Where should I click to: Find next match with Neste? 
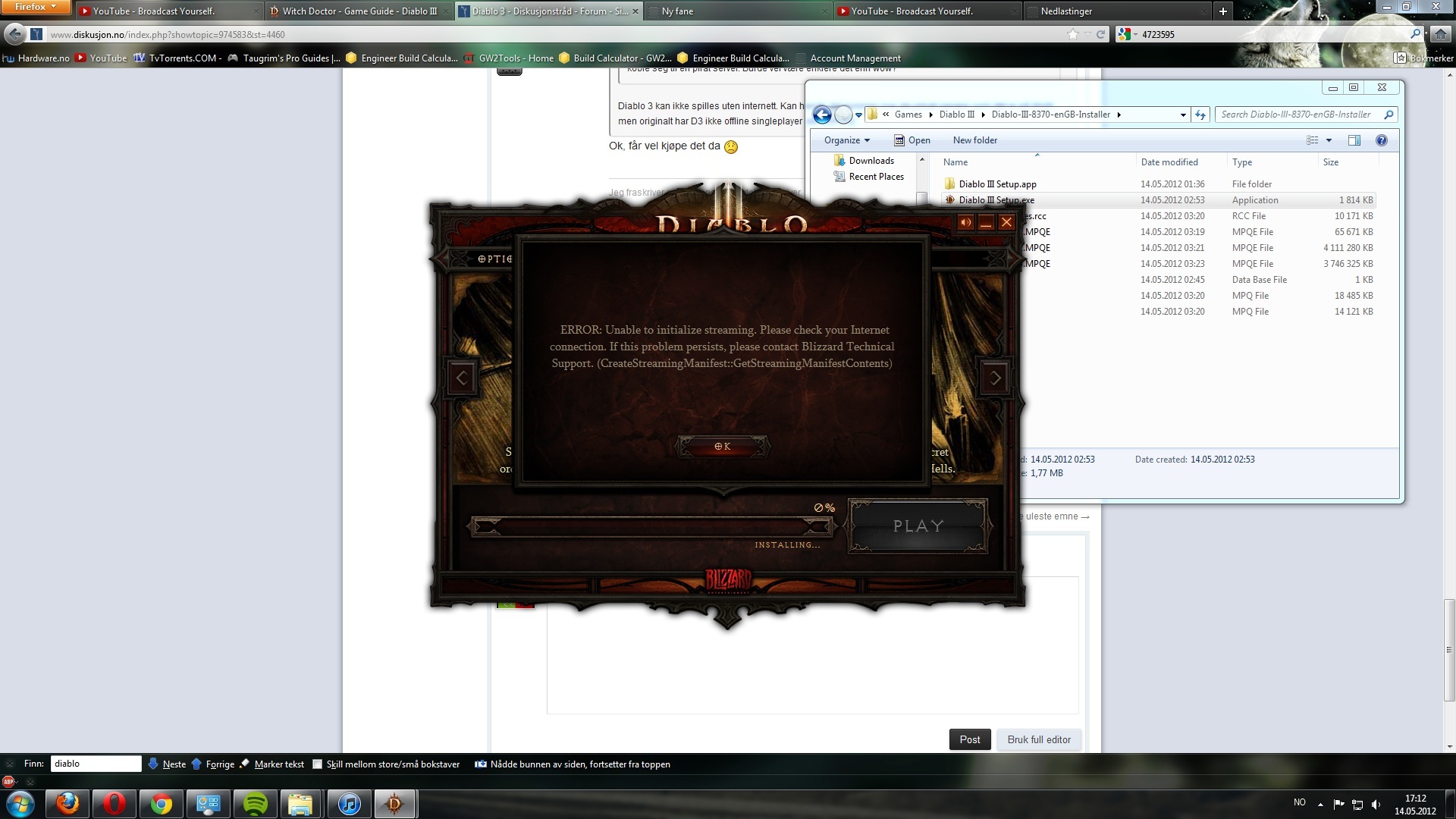pos(167,764)
